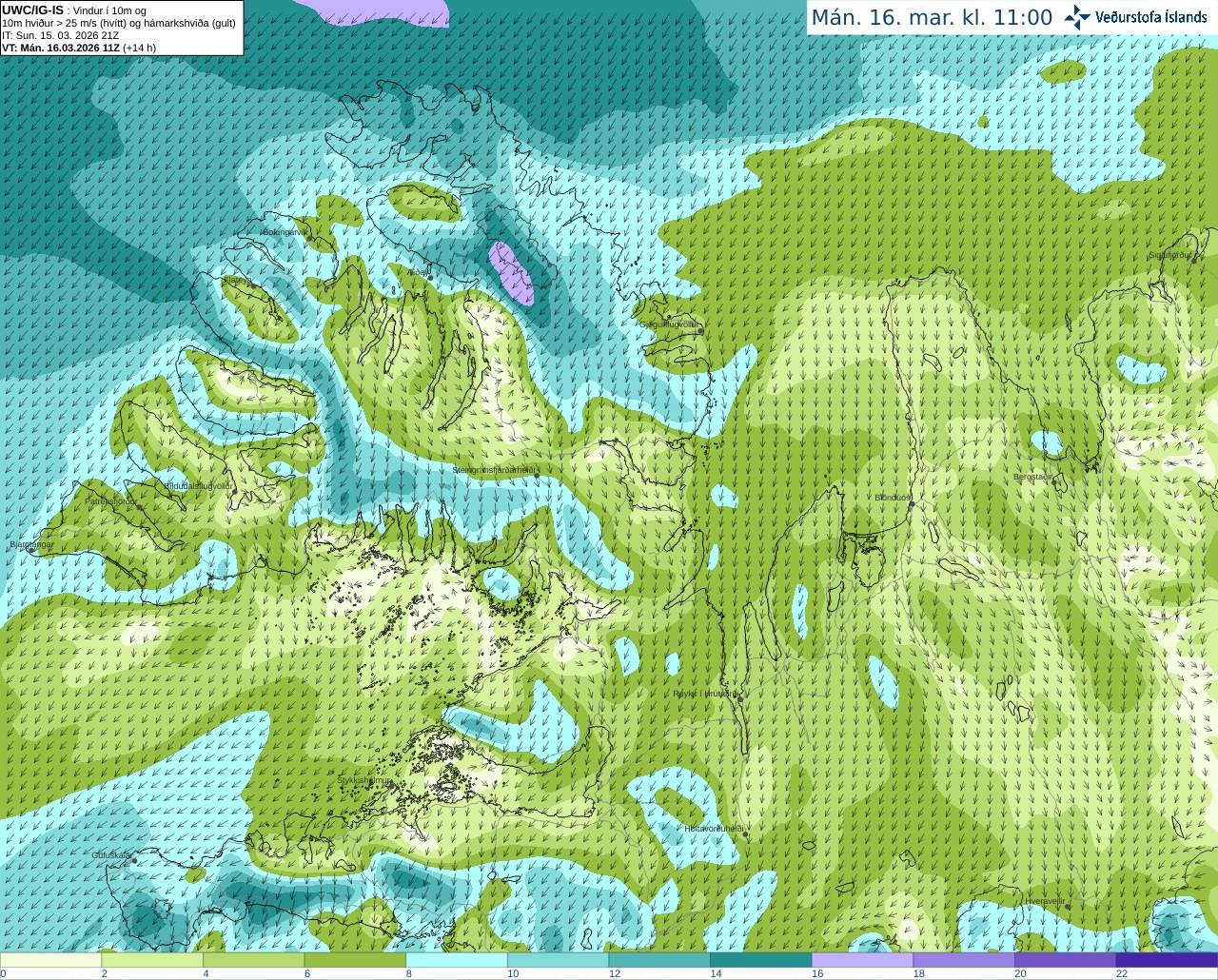The image size is (1218, 980).
Task: Select the Hveravellir station dot
Action: coord(1067,906)
